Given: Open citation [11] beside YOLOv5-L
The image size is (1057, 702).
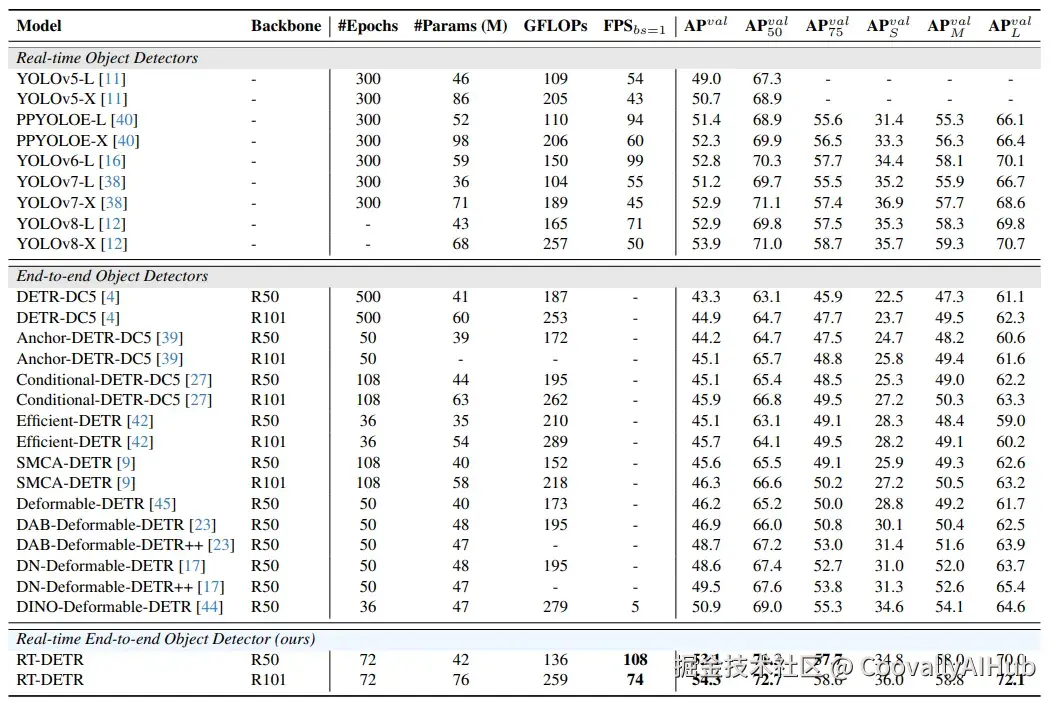Looking at the screenshot, I should 112,79.
